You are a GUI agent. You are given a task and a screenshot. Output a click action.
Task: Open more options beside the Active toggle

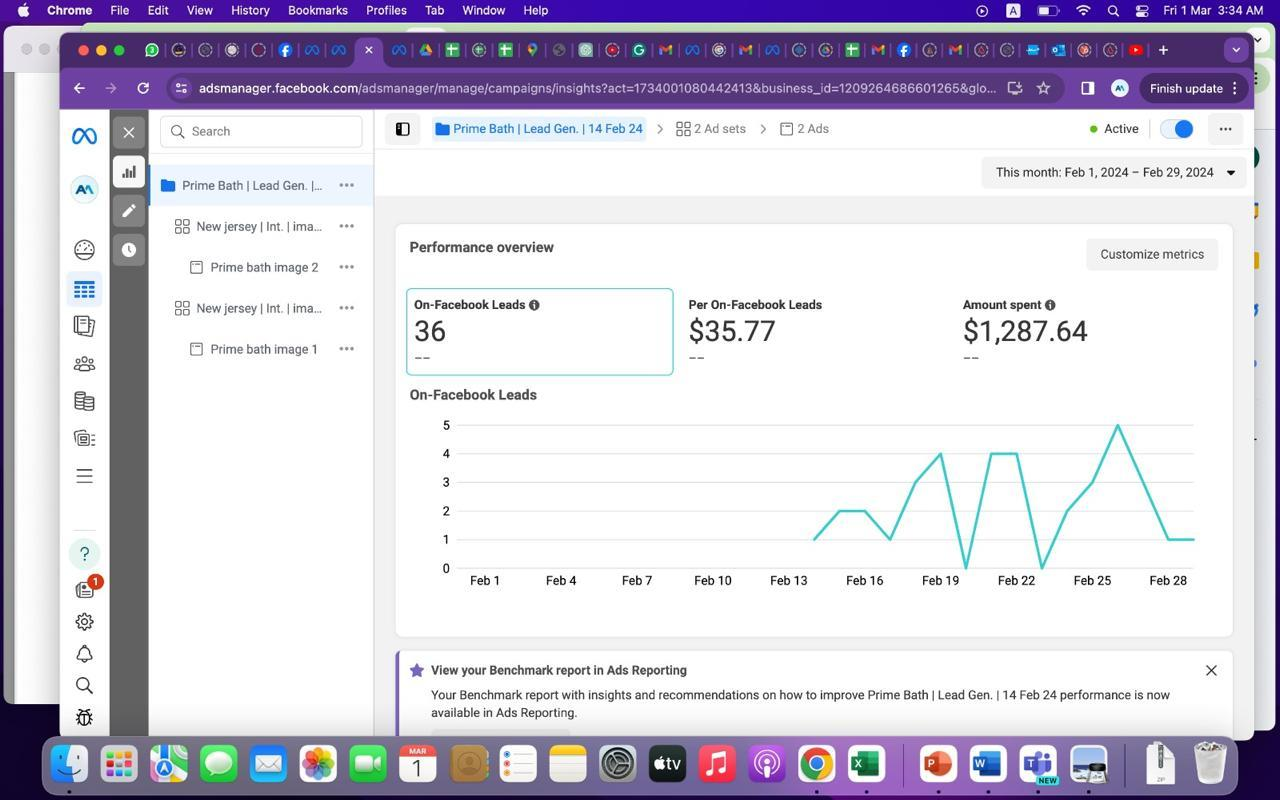tap(1225, 129)
